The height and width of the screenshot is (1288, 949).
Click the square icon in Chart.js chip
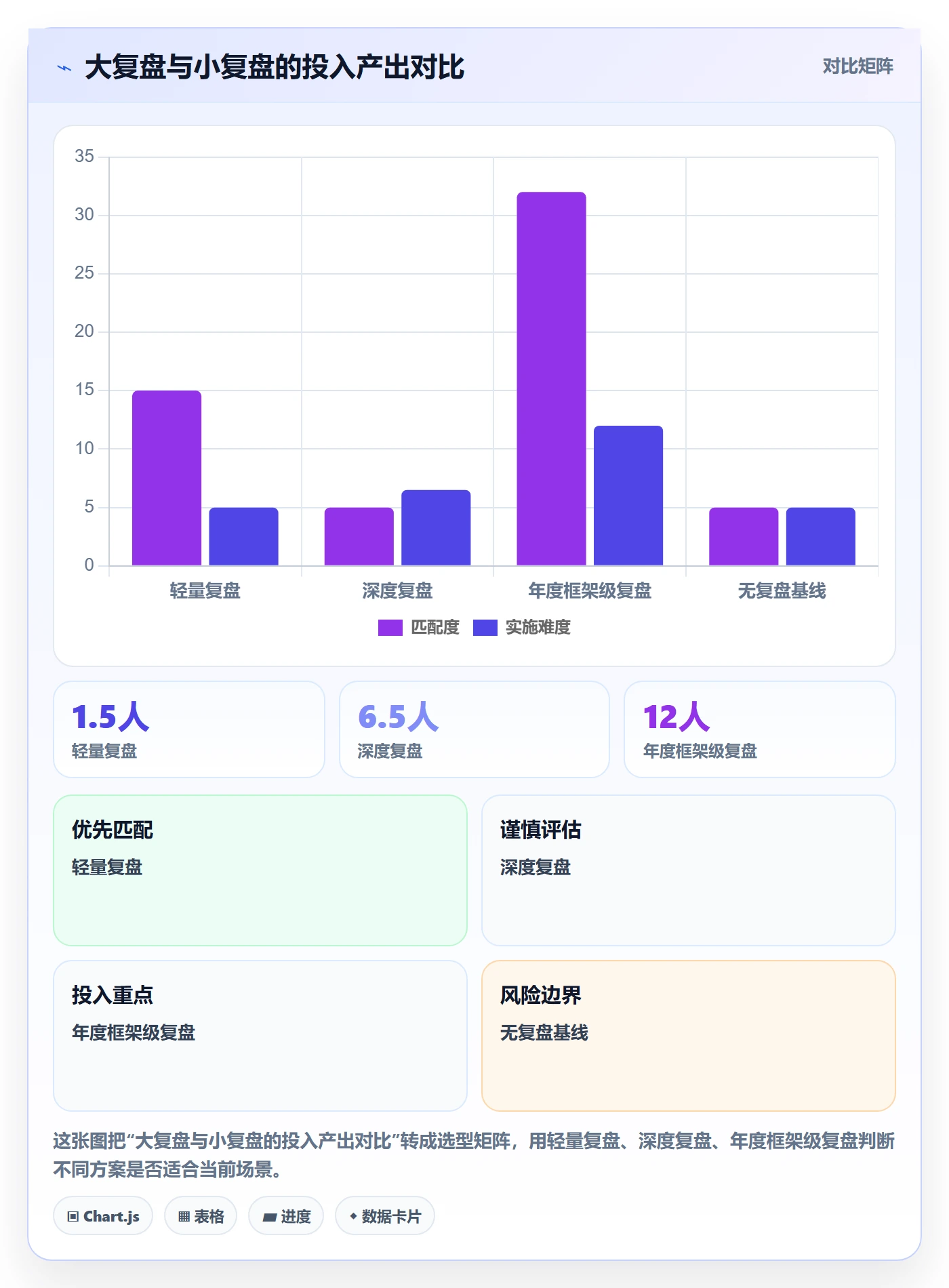(x=73, y=1217)
